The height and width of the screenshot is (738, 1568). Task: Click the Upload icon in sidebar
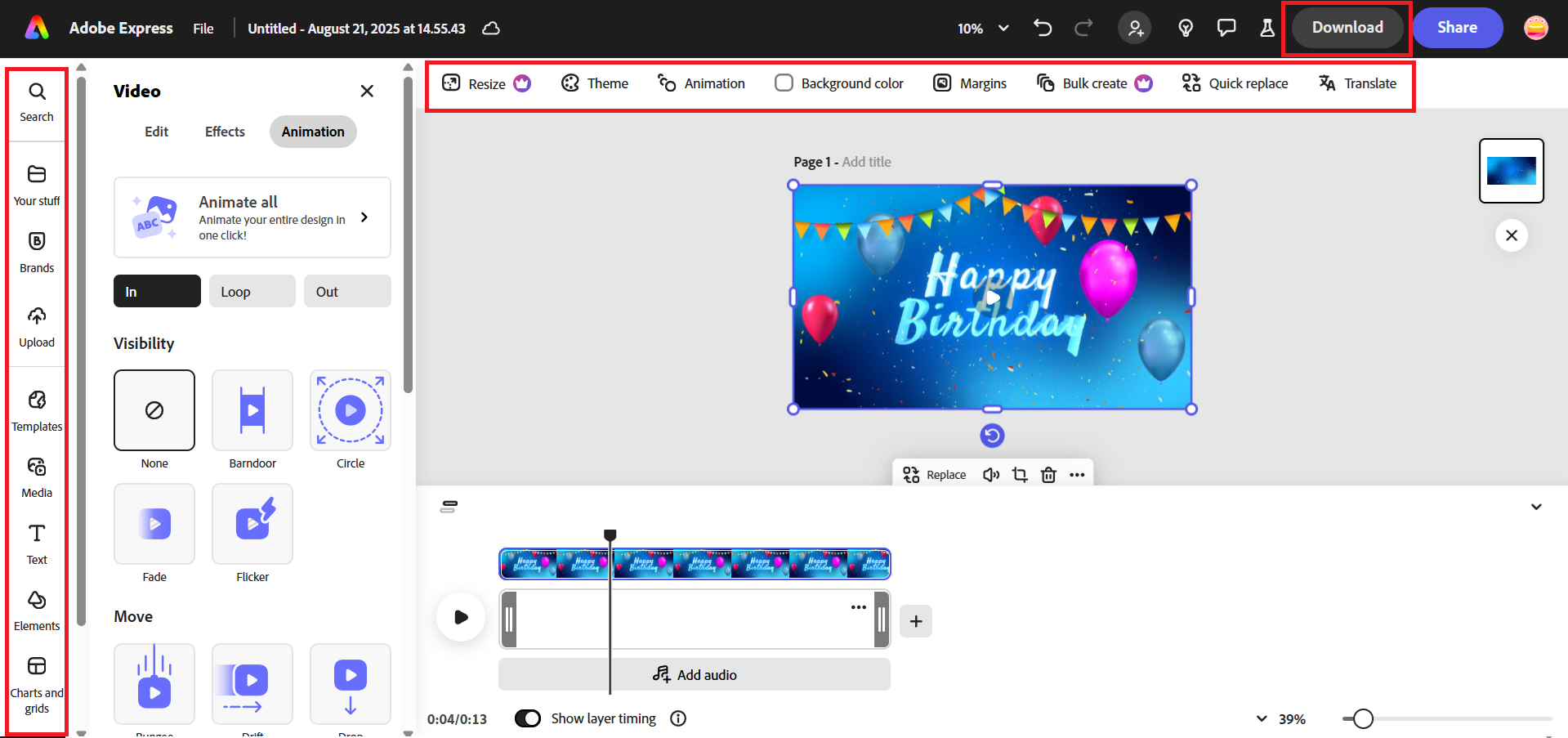(37, 326)
